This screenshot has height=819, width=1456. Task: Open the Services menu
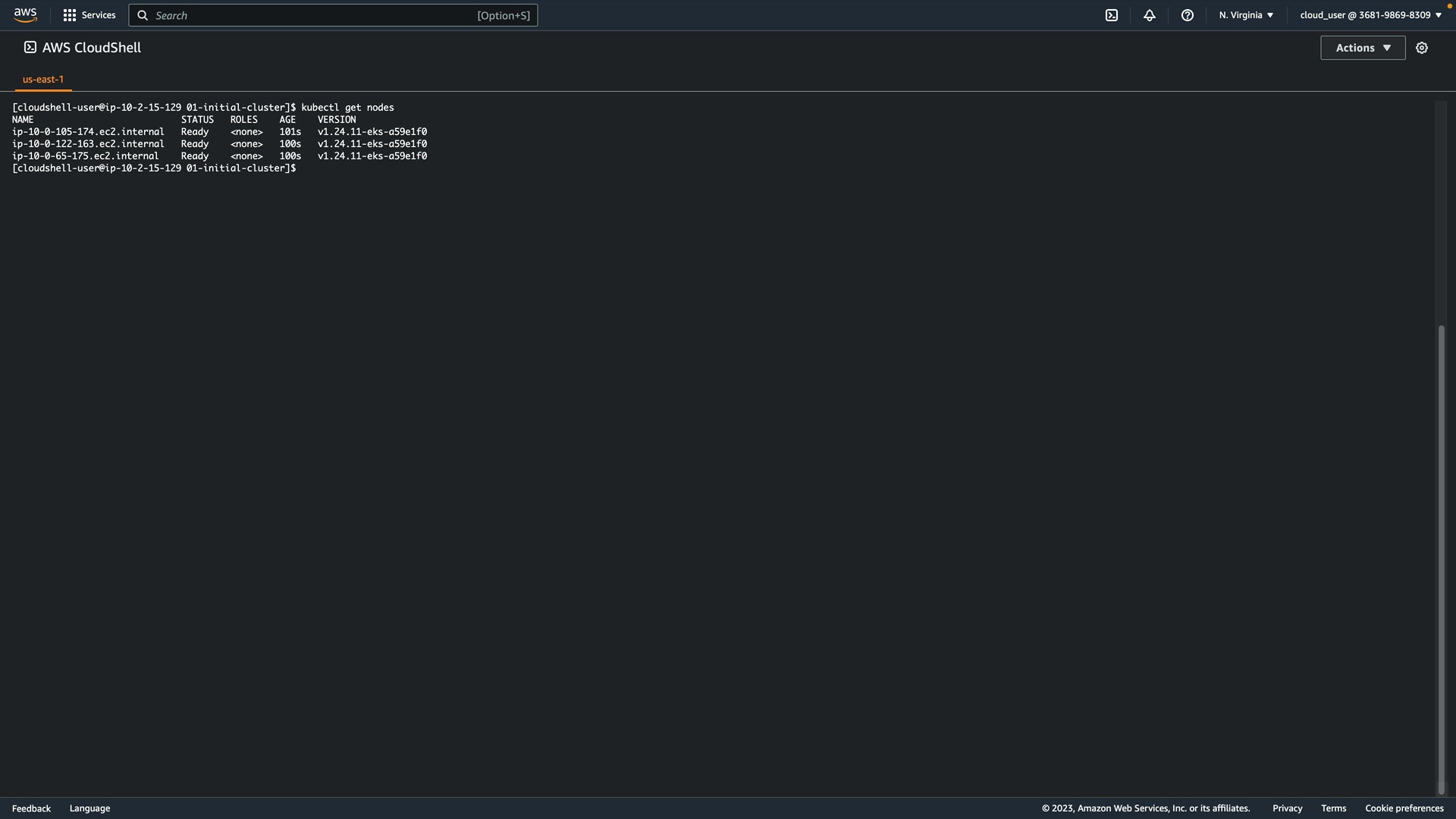coord(99,15)
